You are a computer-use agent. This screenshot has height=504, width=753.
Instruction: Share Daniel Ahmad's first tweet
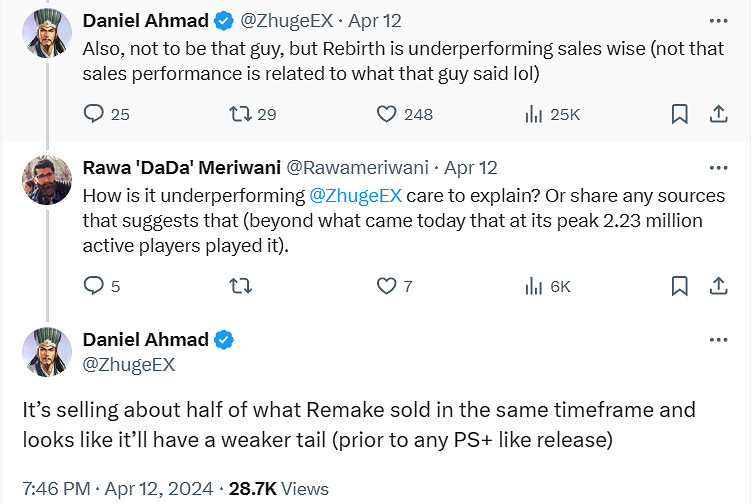tap(718, 114)
